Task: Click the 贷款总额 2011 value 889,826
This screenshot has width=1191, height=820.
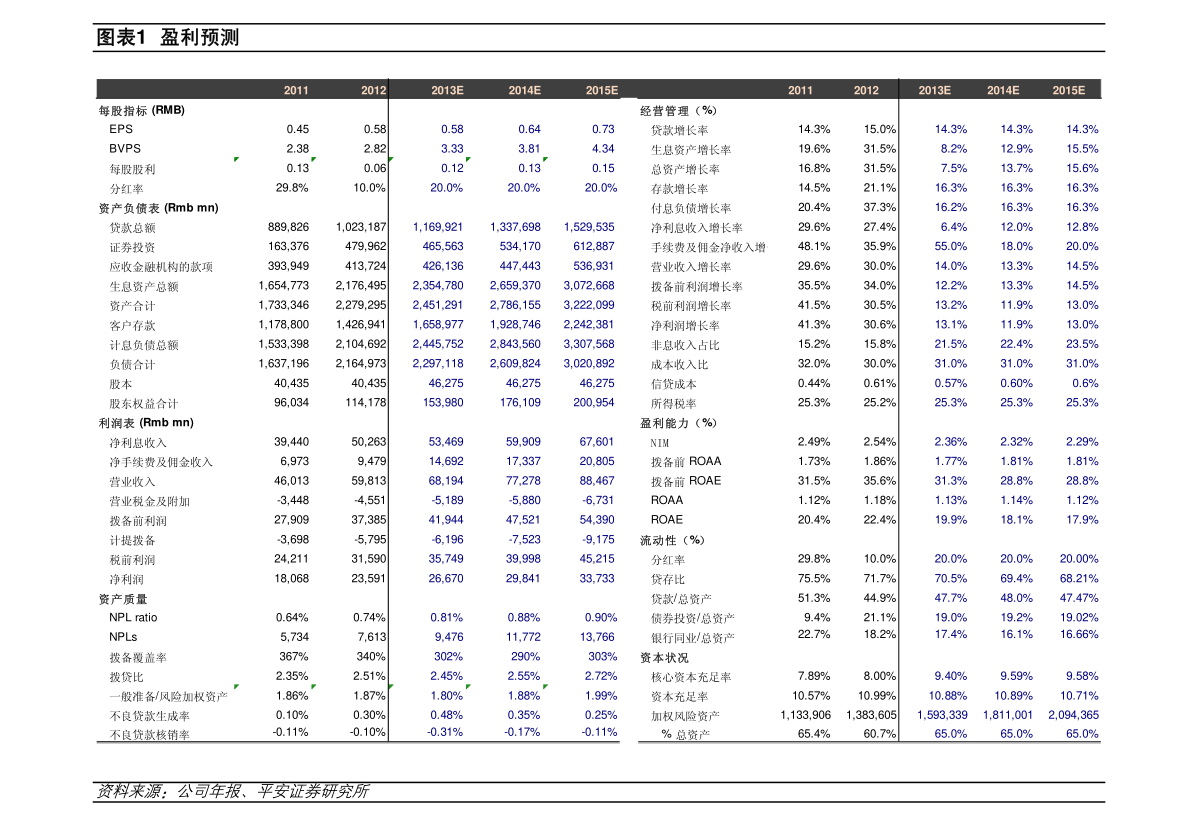Action: (x=288, y=228)
